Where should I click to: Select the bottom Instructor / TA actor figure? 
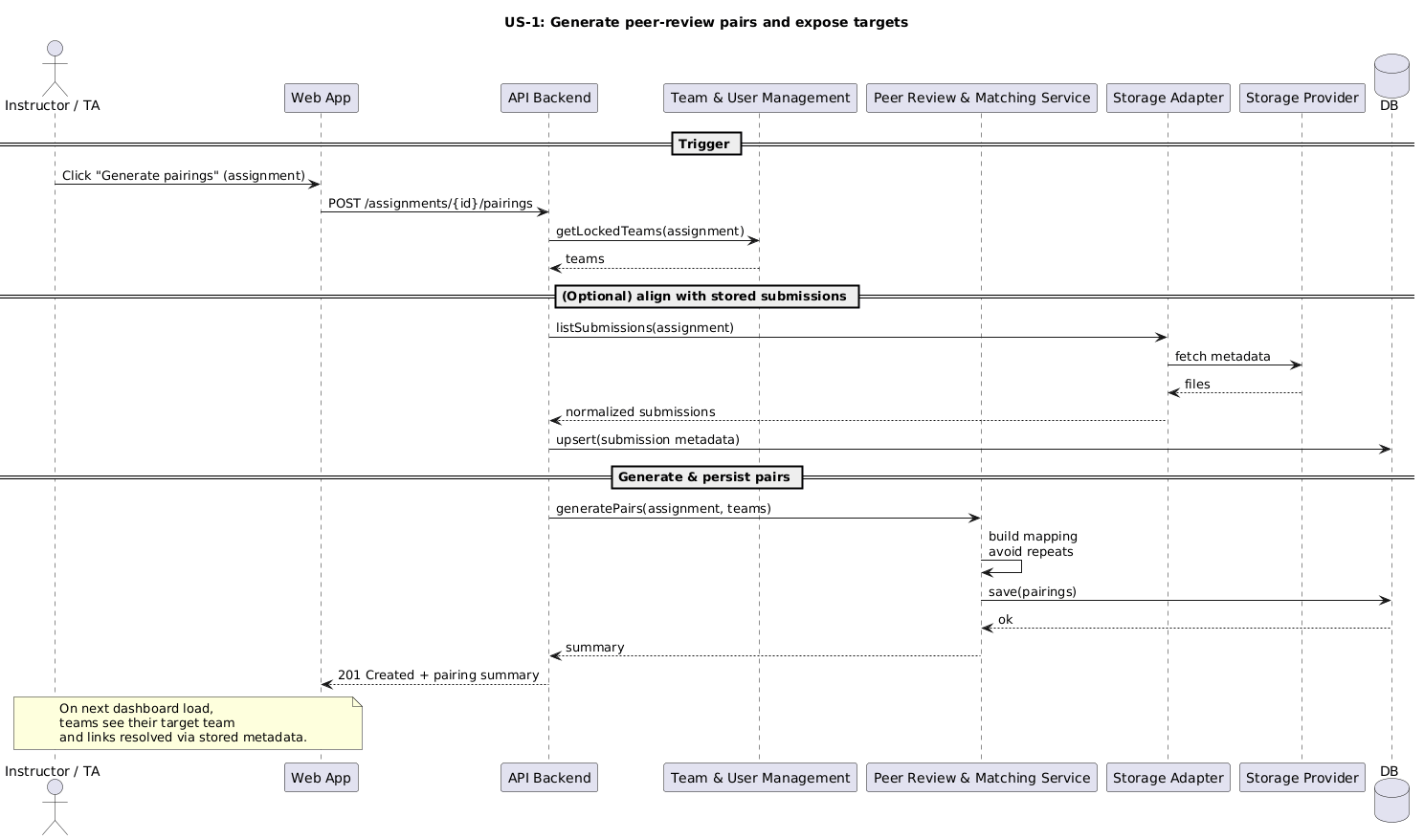pyautogui.click(x=55, y=804)
